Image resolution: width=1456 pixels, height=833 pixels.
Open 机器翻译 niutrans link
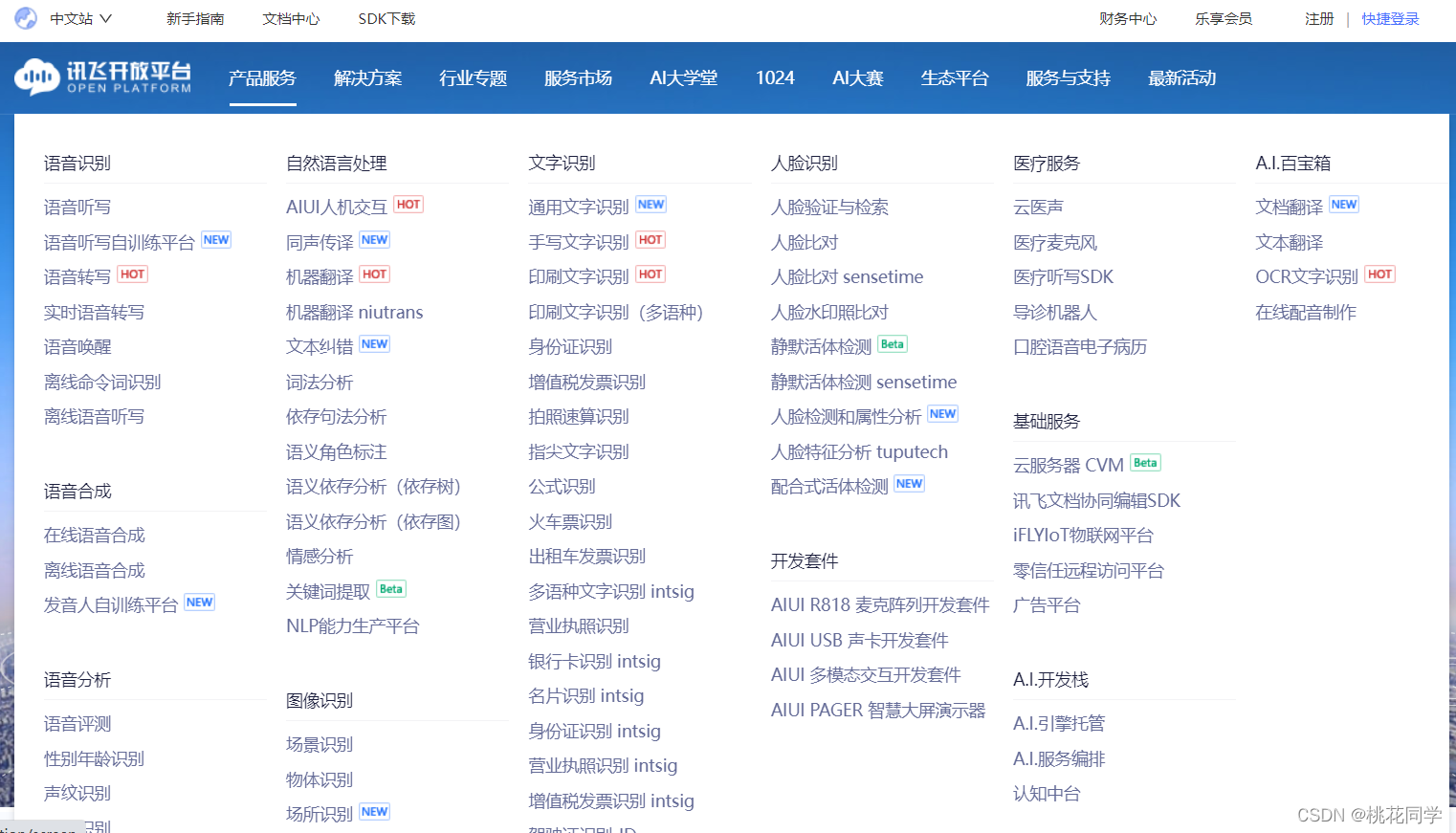(354, 313)
